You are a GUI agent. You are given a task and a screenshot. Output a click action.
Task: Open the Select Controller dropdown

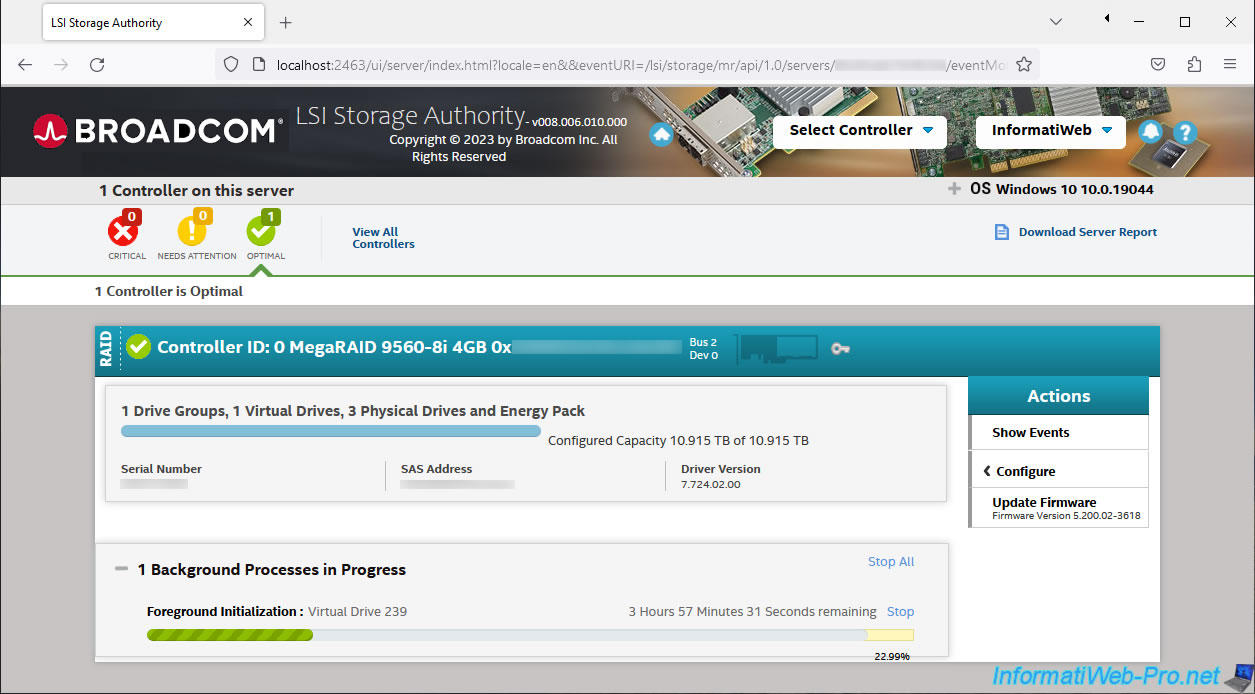[x=860, y=131]
